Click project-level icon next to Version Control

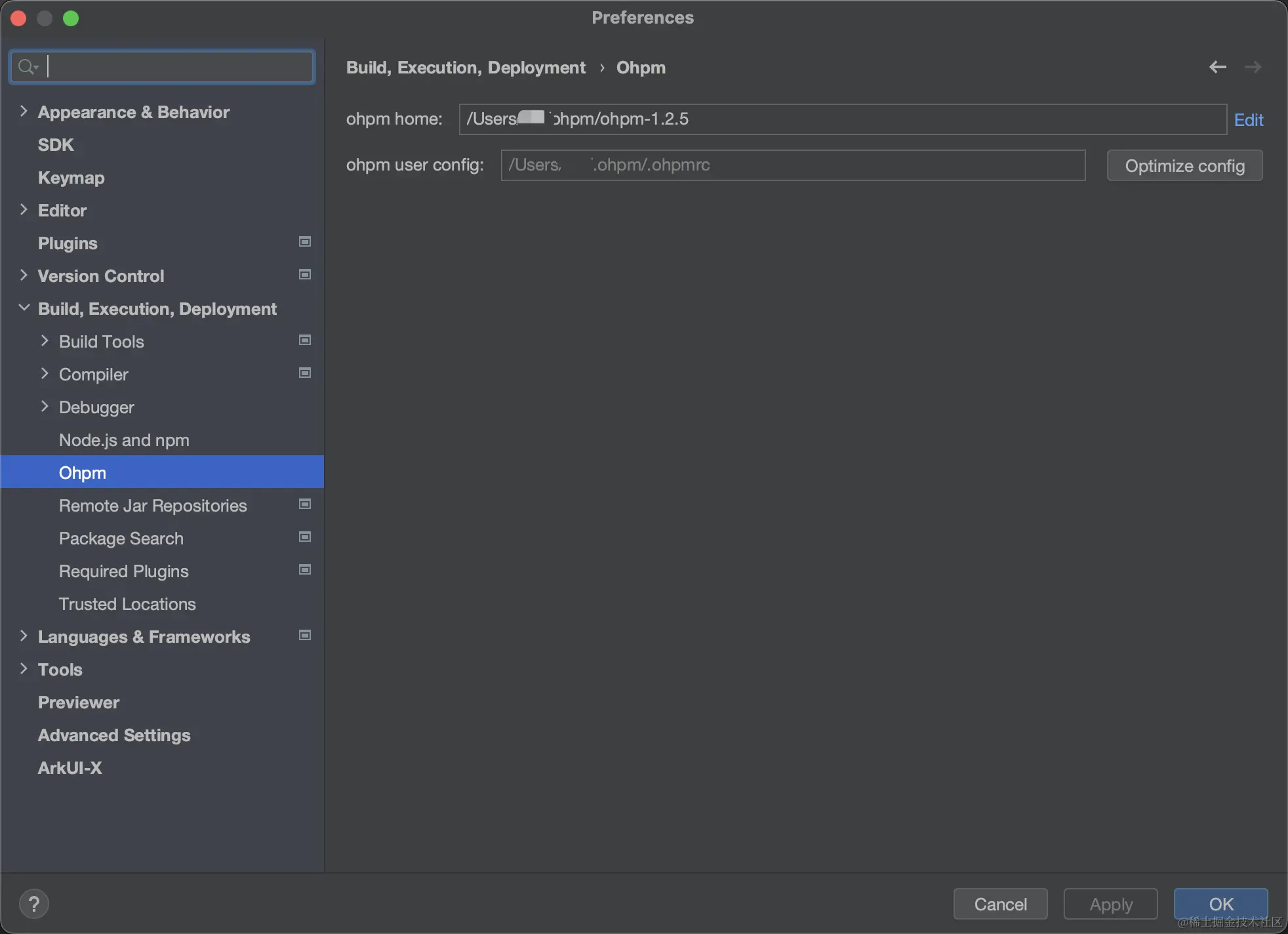[x=305, y=275]
